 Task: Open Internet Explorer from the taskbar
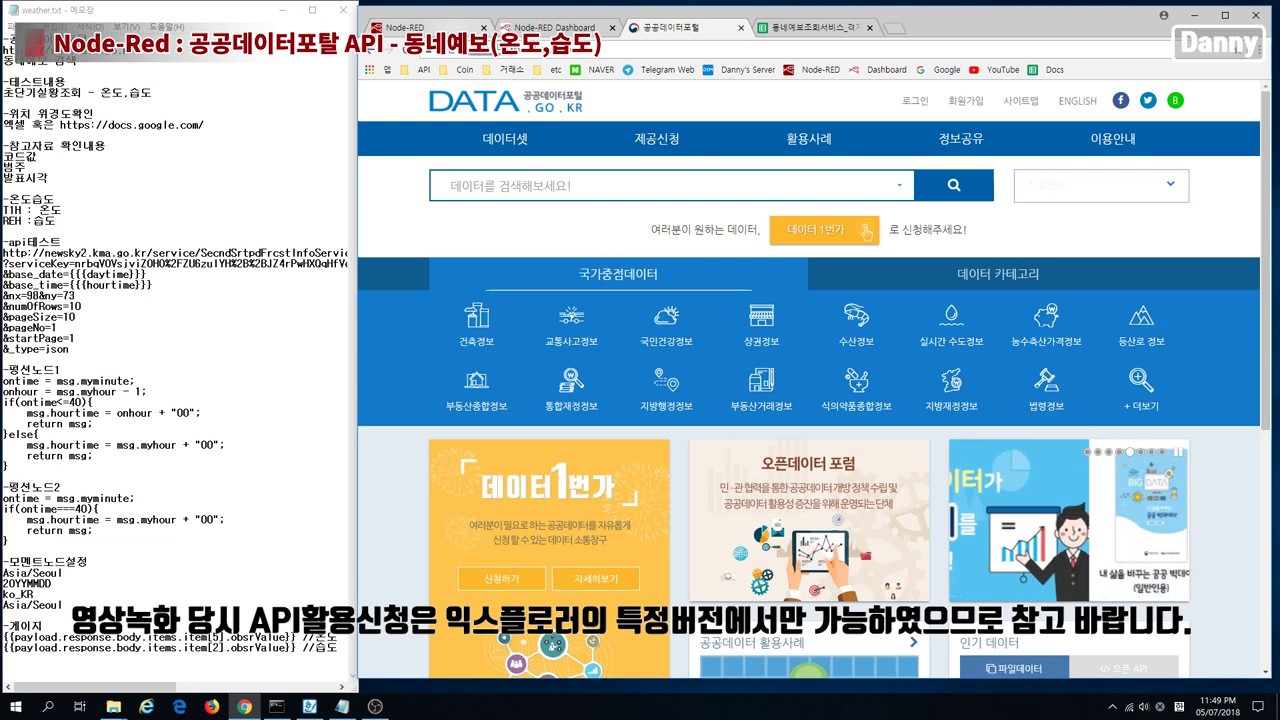pyautogui.click(x=147, y=706)
